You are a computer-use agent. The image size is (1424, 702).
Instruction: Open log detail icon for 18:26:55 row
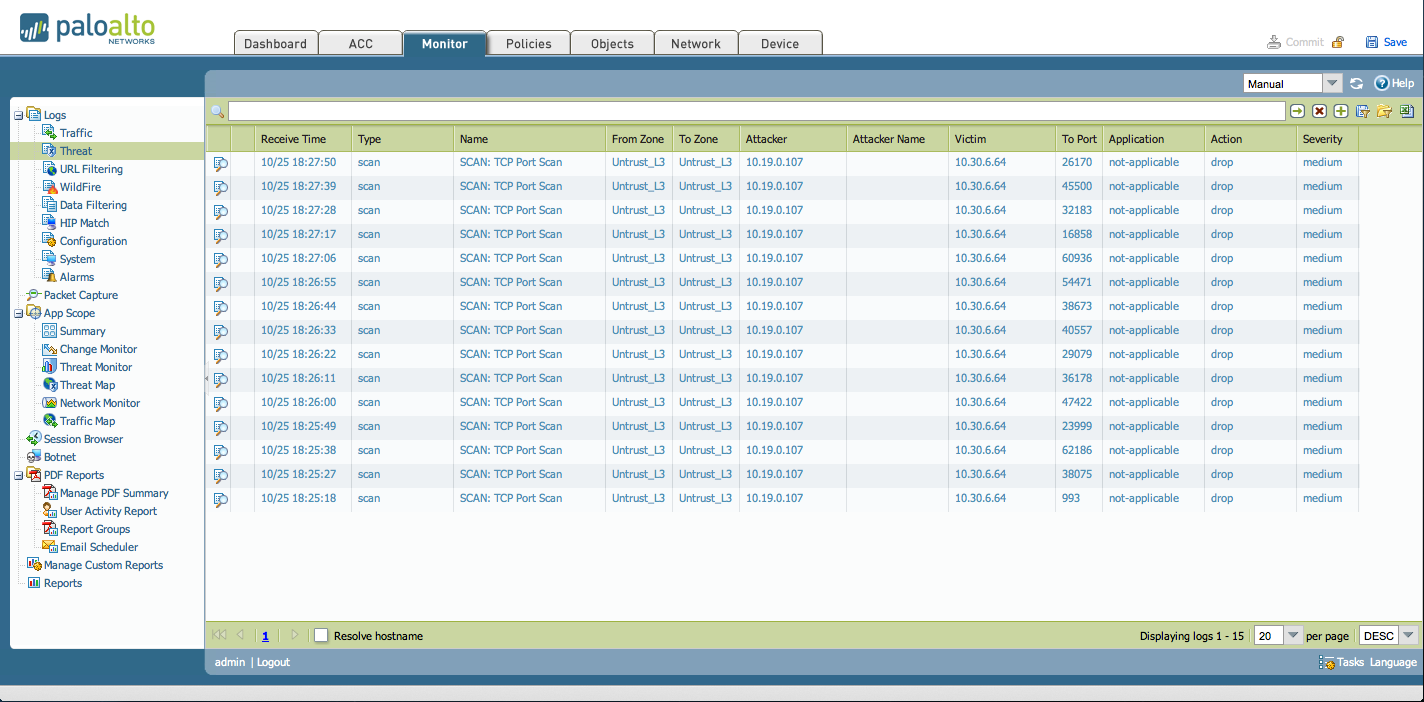[220, 283]
